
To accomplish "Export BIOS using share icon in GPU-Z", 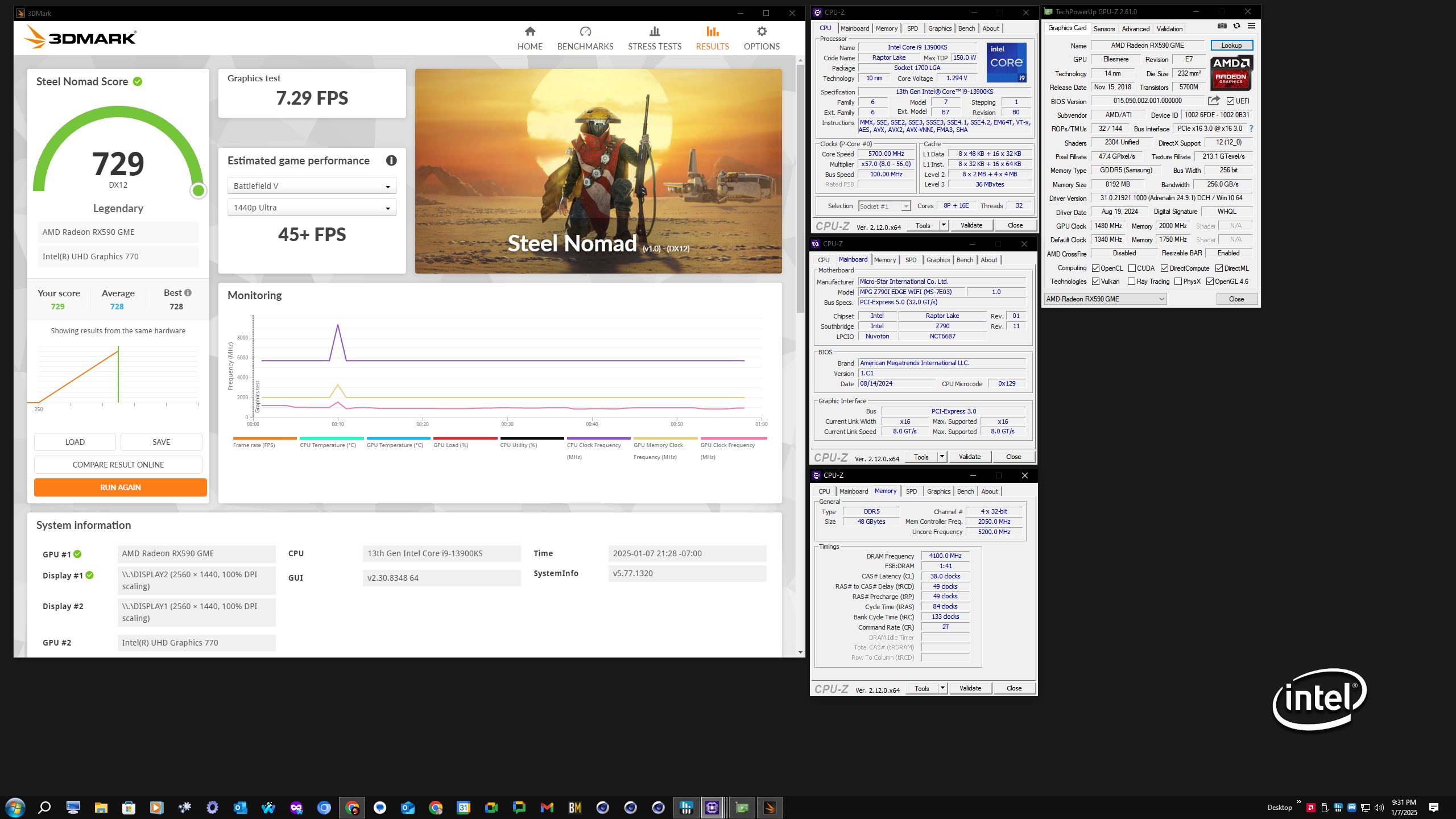I will pos(1214,101).
